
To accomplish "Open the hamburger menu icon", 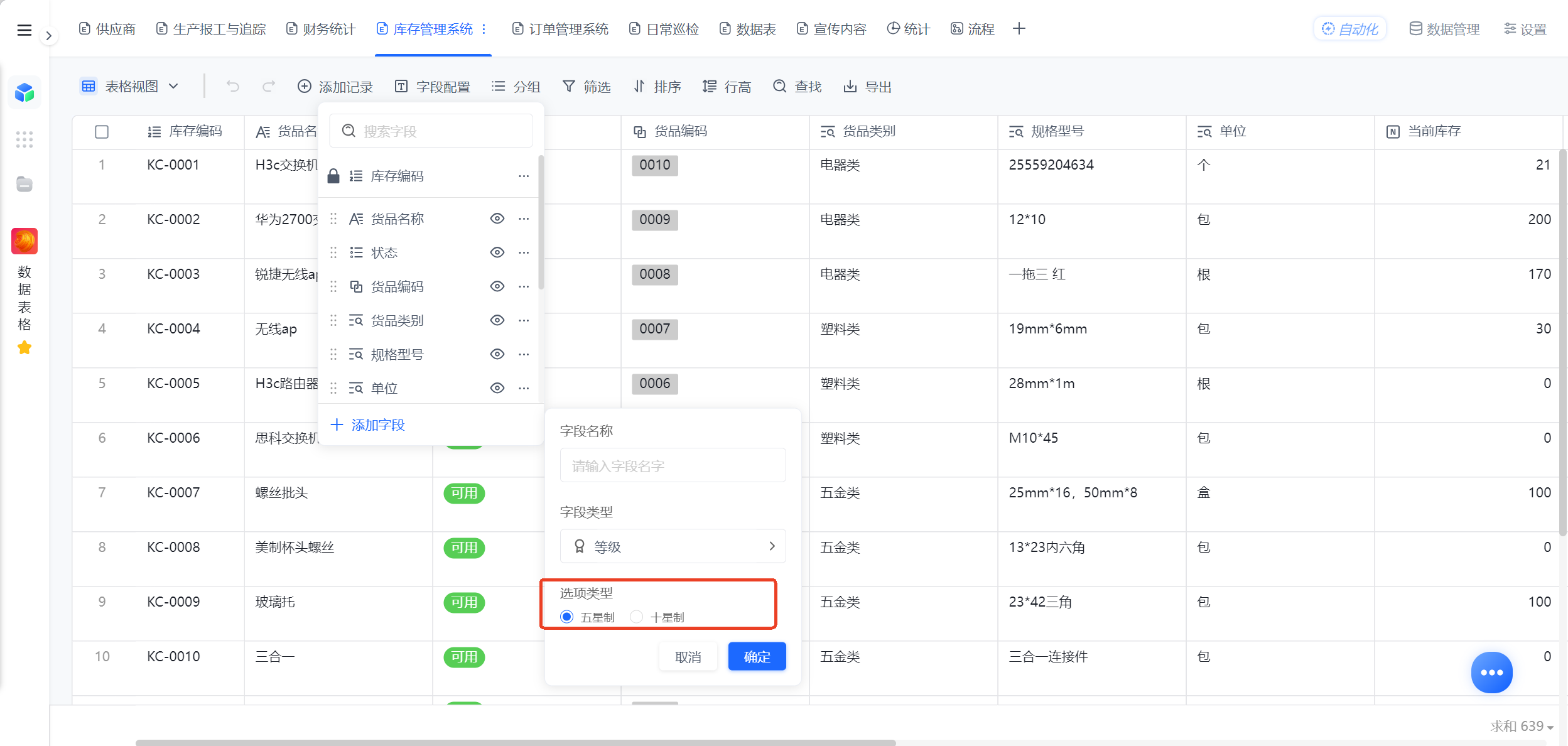I will (24, 30).
